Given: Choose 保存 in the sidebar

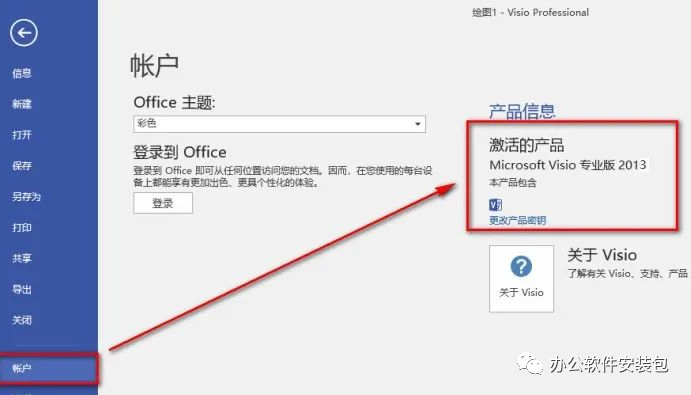Looking at the screenshot, I should point(22,166).
